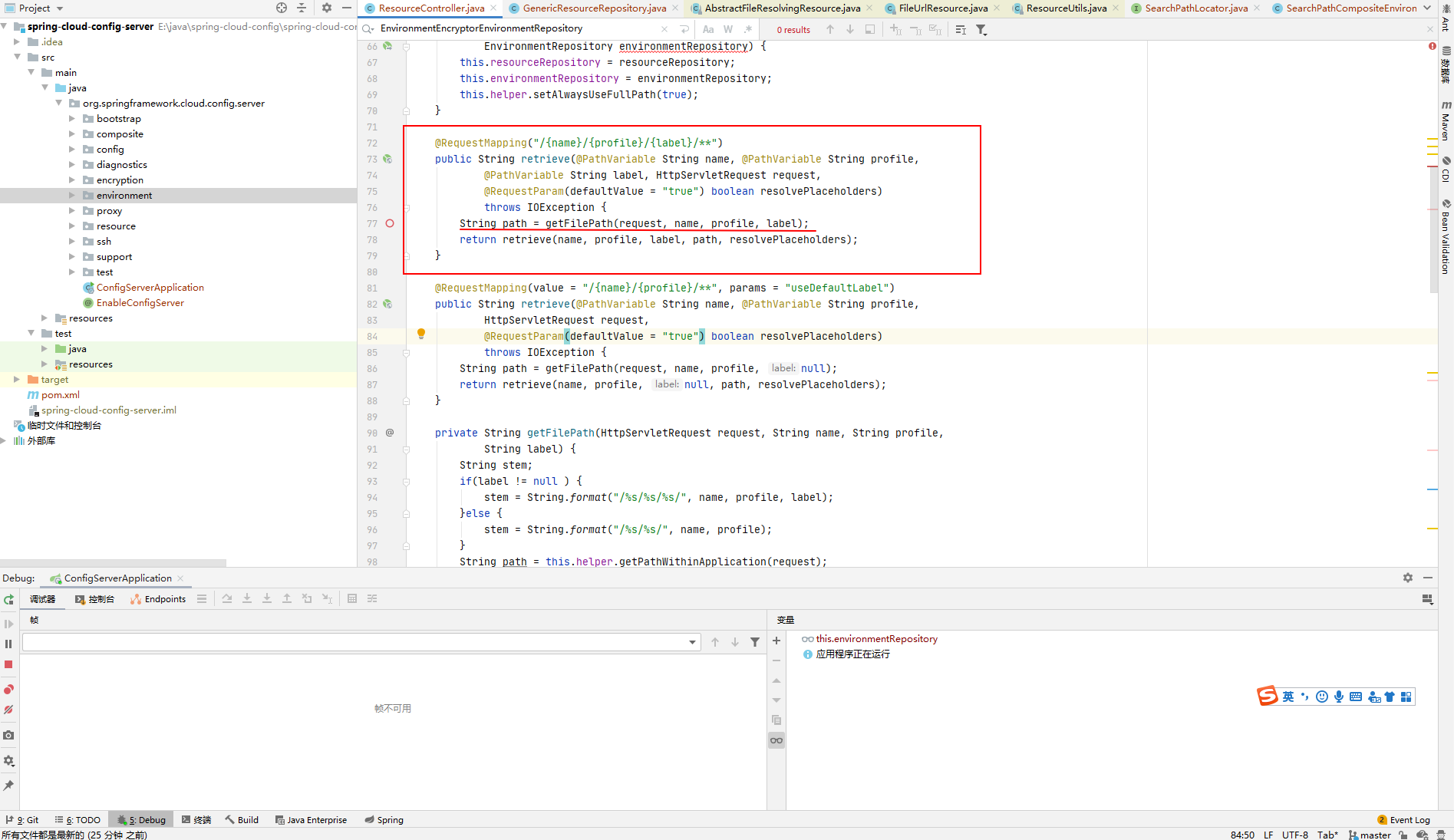Open the Bean Validation tool window
This screenshot has height=840, width=1454.
(x=1446, y=236)
